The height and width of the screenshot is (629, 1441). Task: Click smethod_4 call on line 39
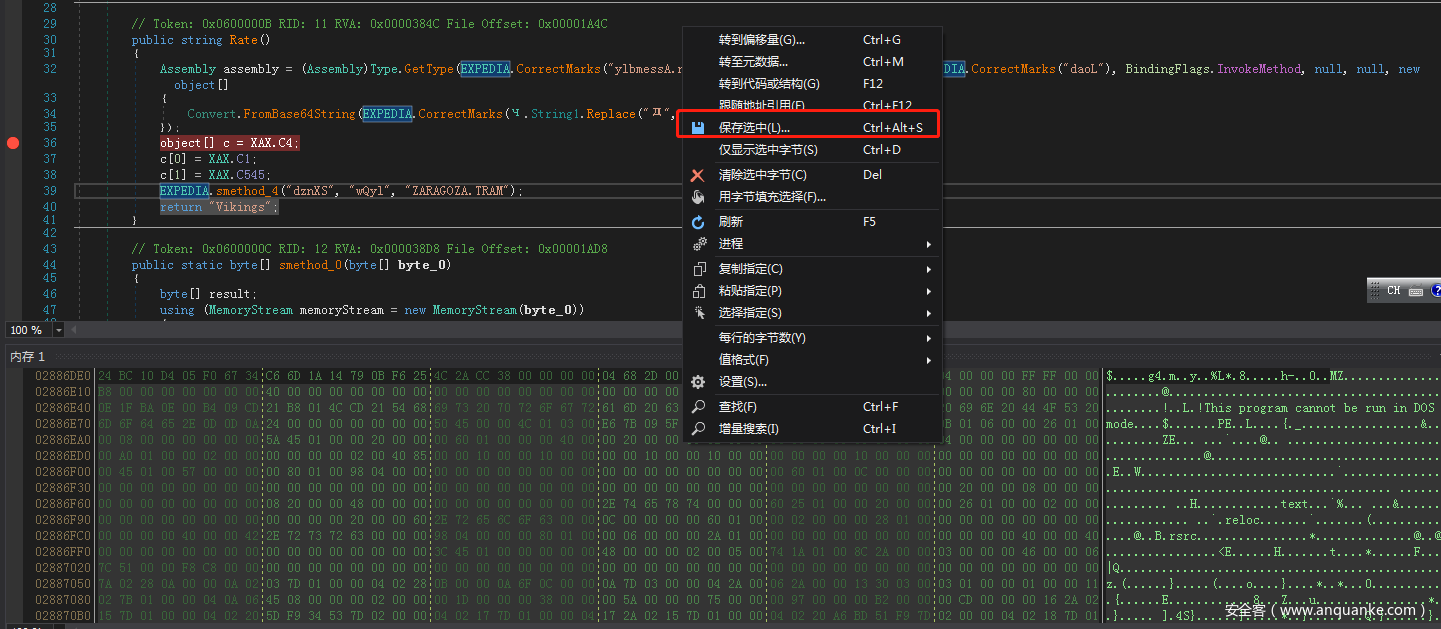(x=249, y=191)
